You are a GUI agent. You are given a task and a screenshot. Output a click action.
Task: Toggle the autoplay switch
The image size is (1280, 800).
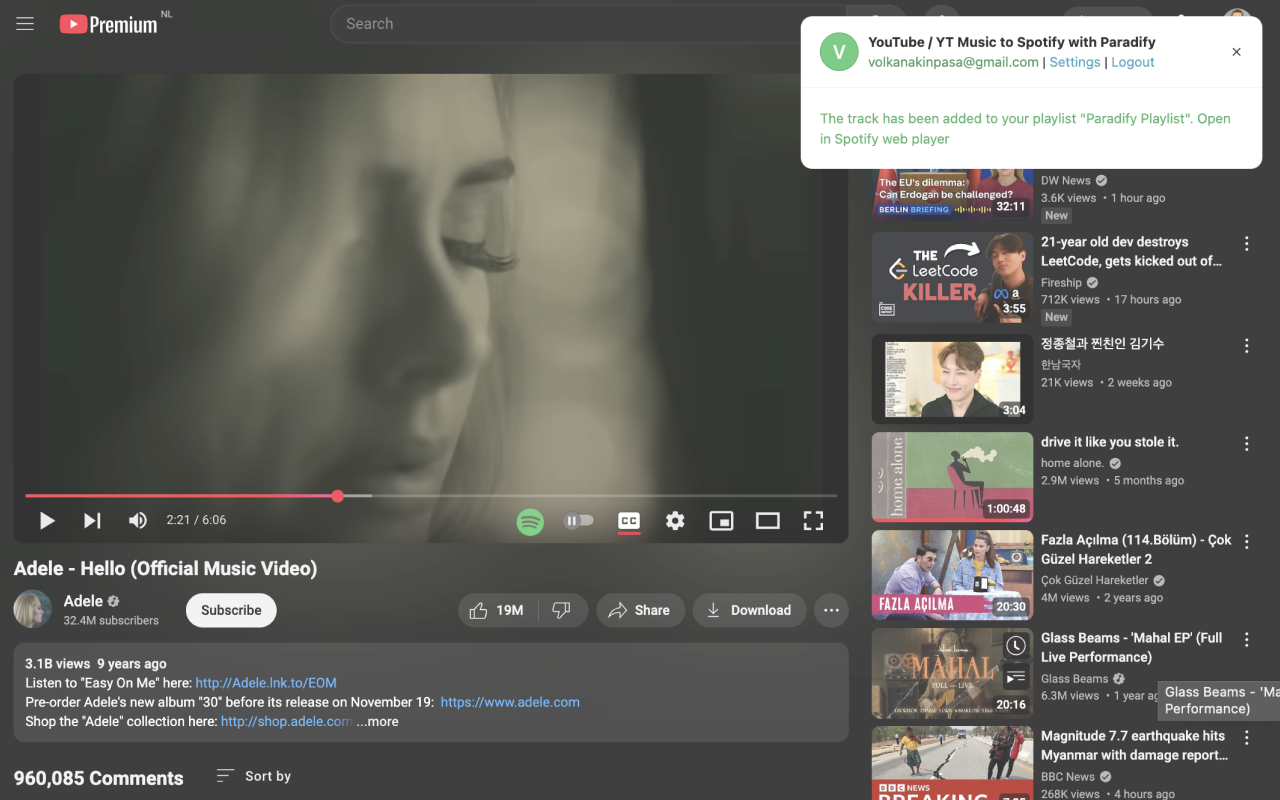[x=579, y=520]
